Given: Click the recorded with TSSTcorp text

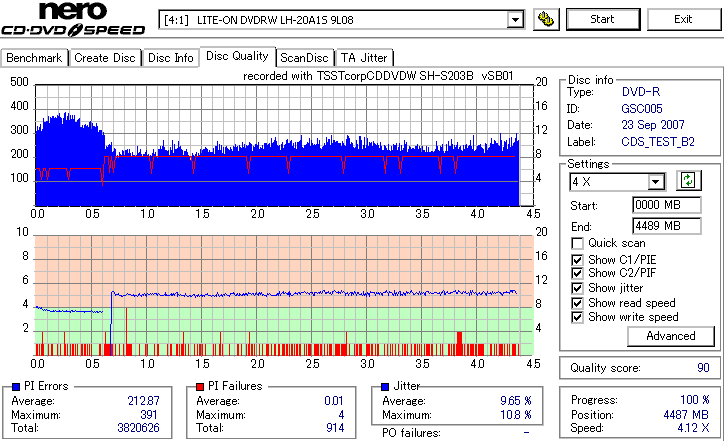Looking at the screenshot, I should pyautogui.click(x=378, y=76).
